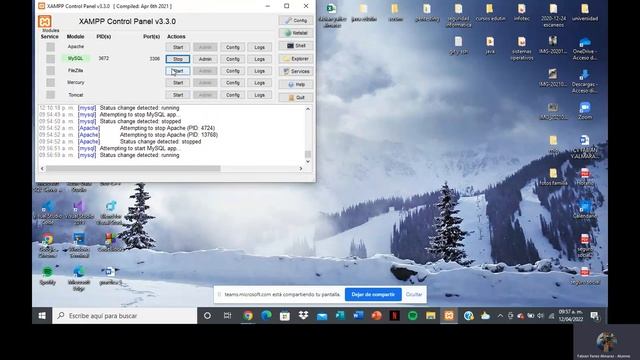
Task: View Logs for Mercury
Action: (x=260, y=83)
